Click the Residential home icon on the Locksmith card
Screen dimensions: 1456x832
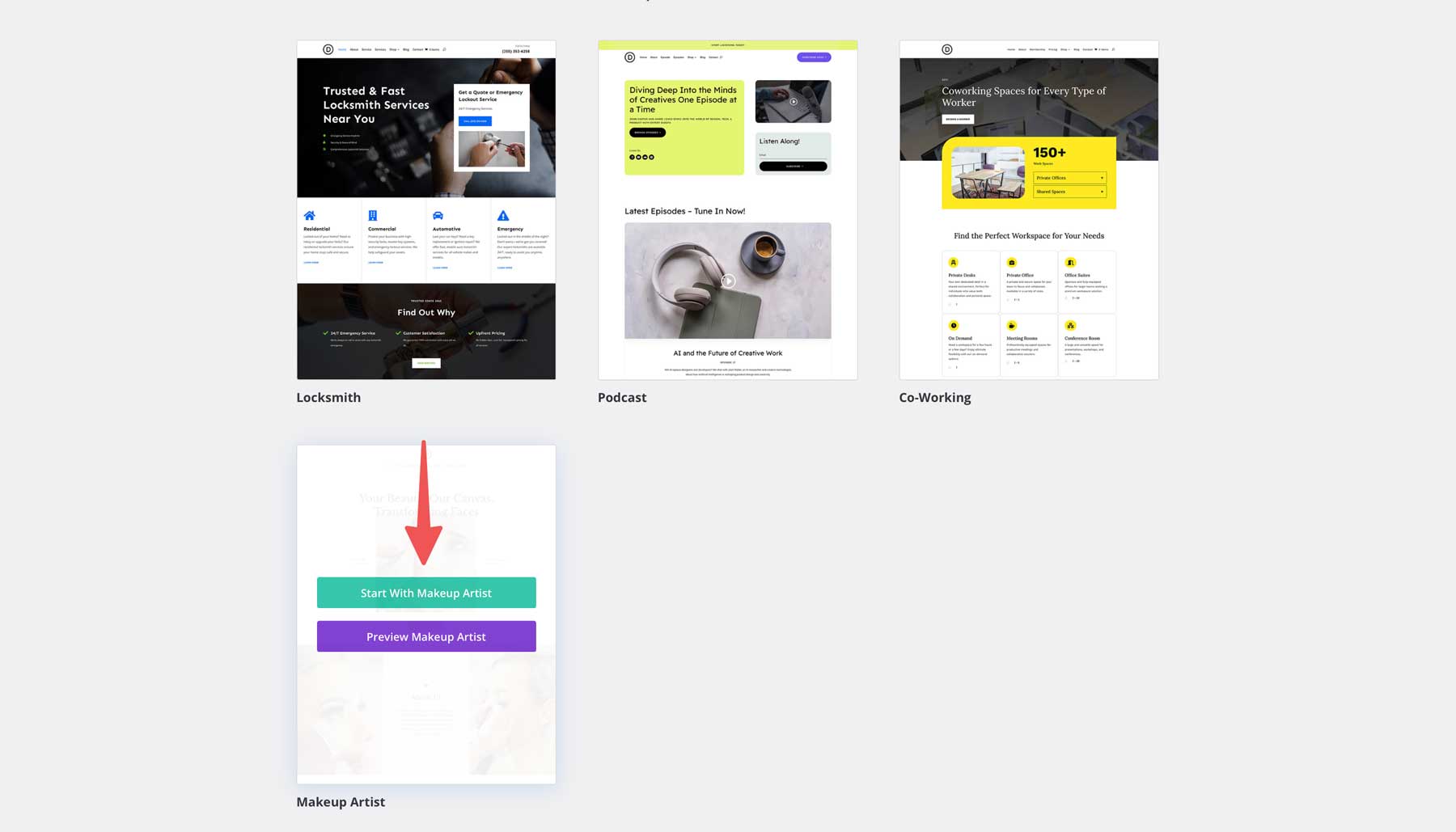tap(310, 216)
